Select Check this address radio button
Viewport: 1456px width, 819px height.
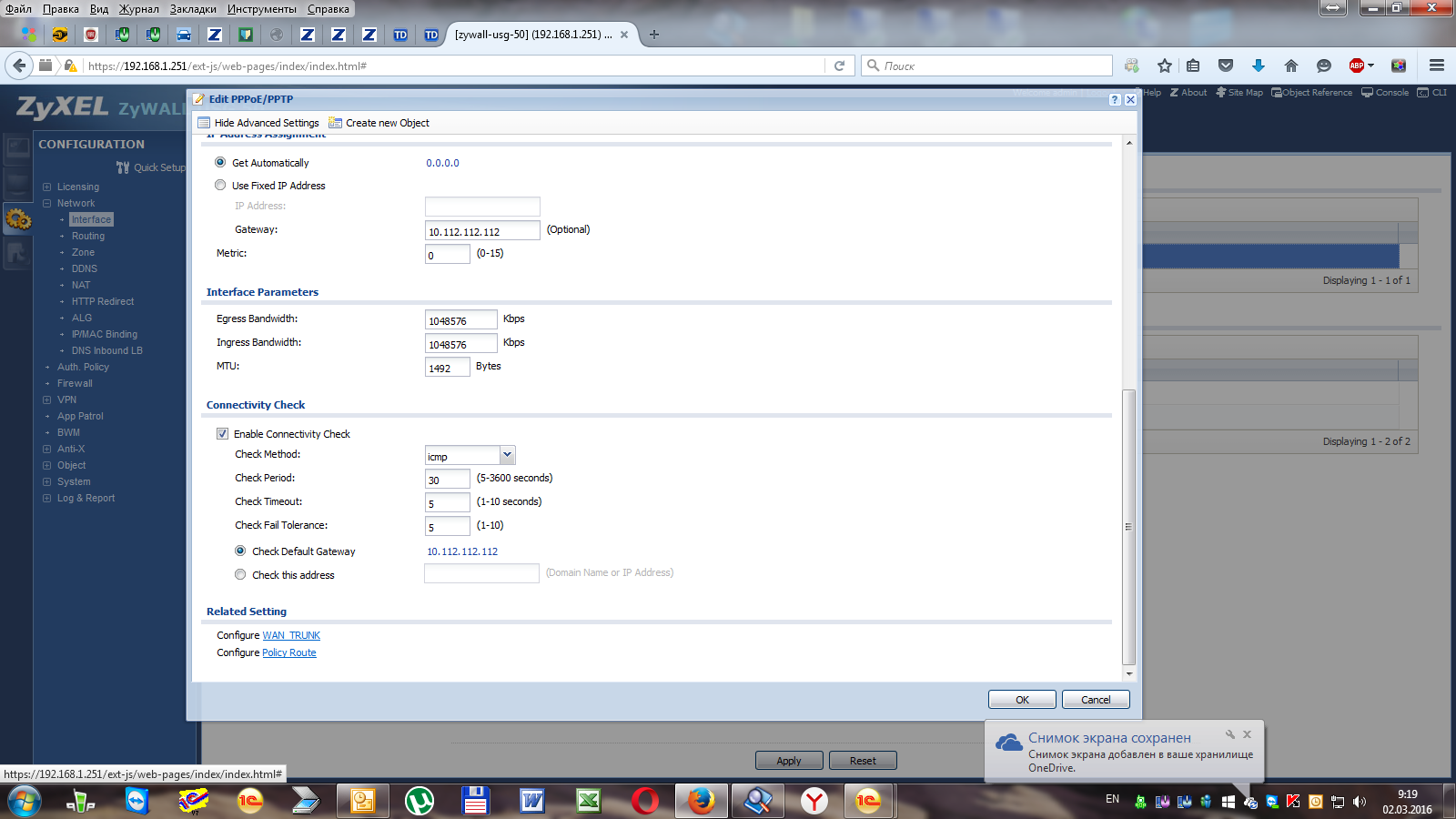[240, 574]
